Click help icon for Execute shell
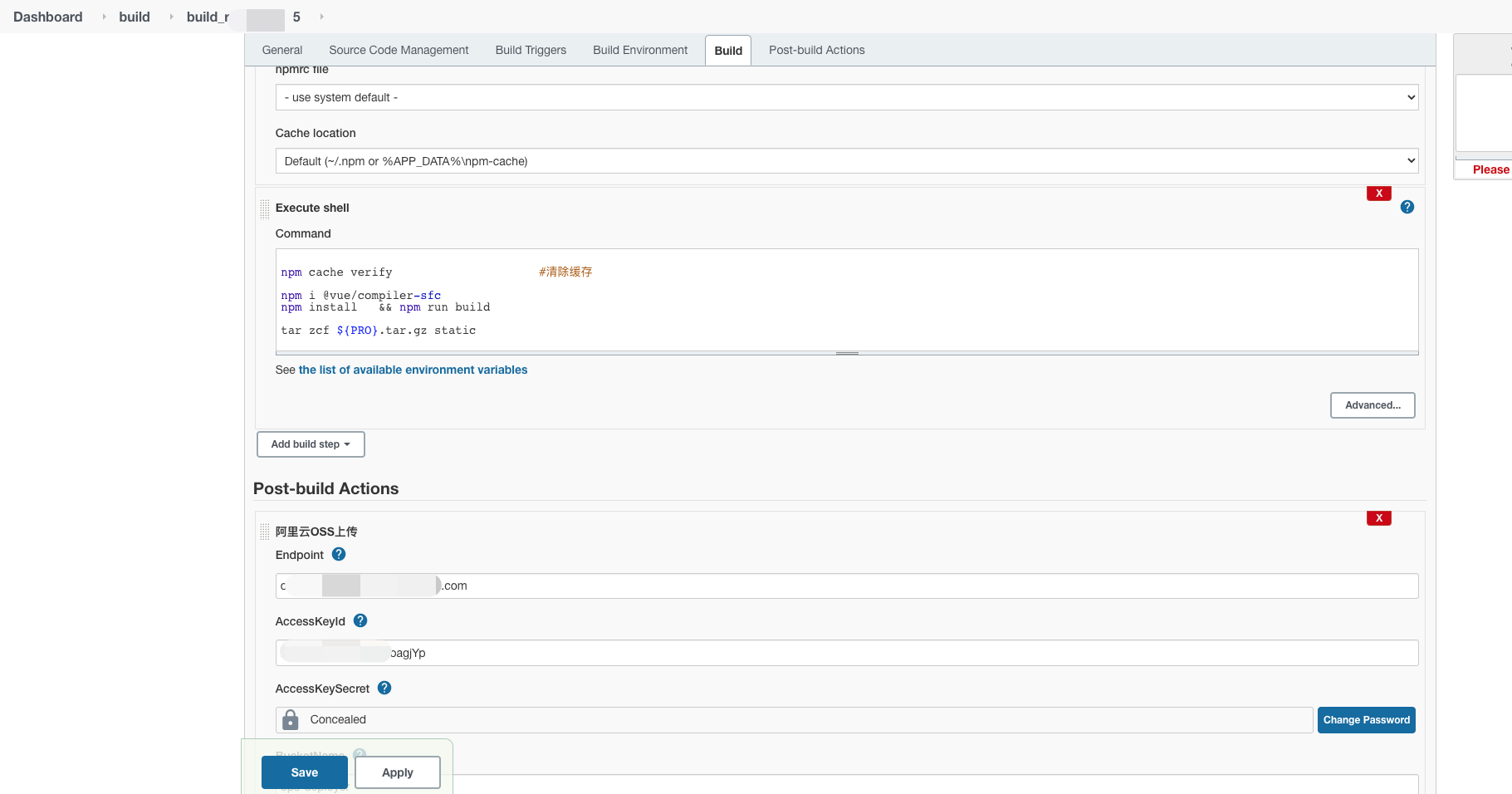This screenshot has width=1512, height=794. [1407, 207]
